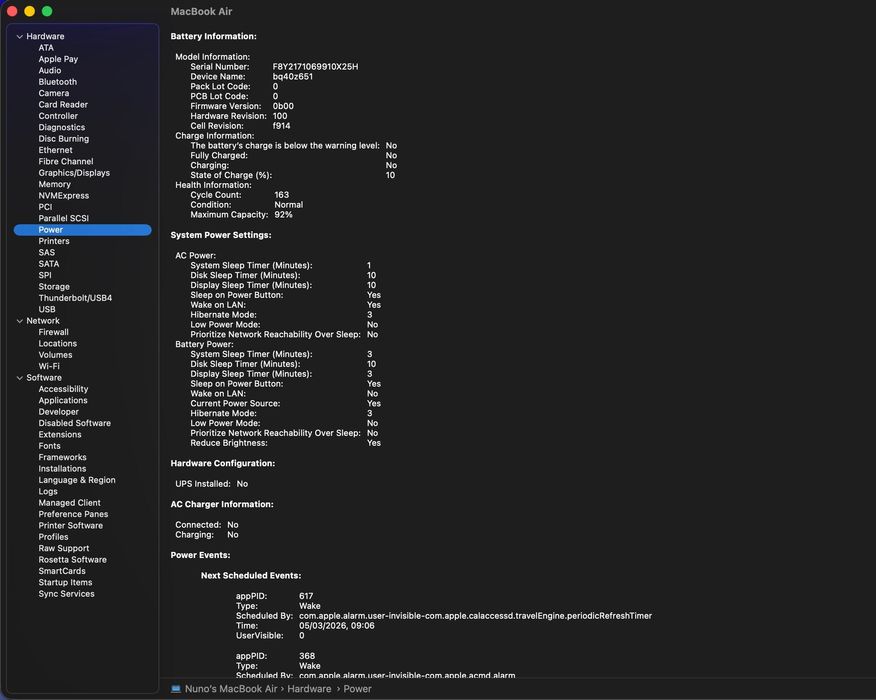Select Accessibility under Software

pos(63,389)
